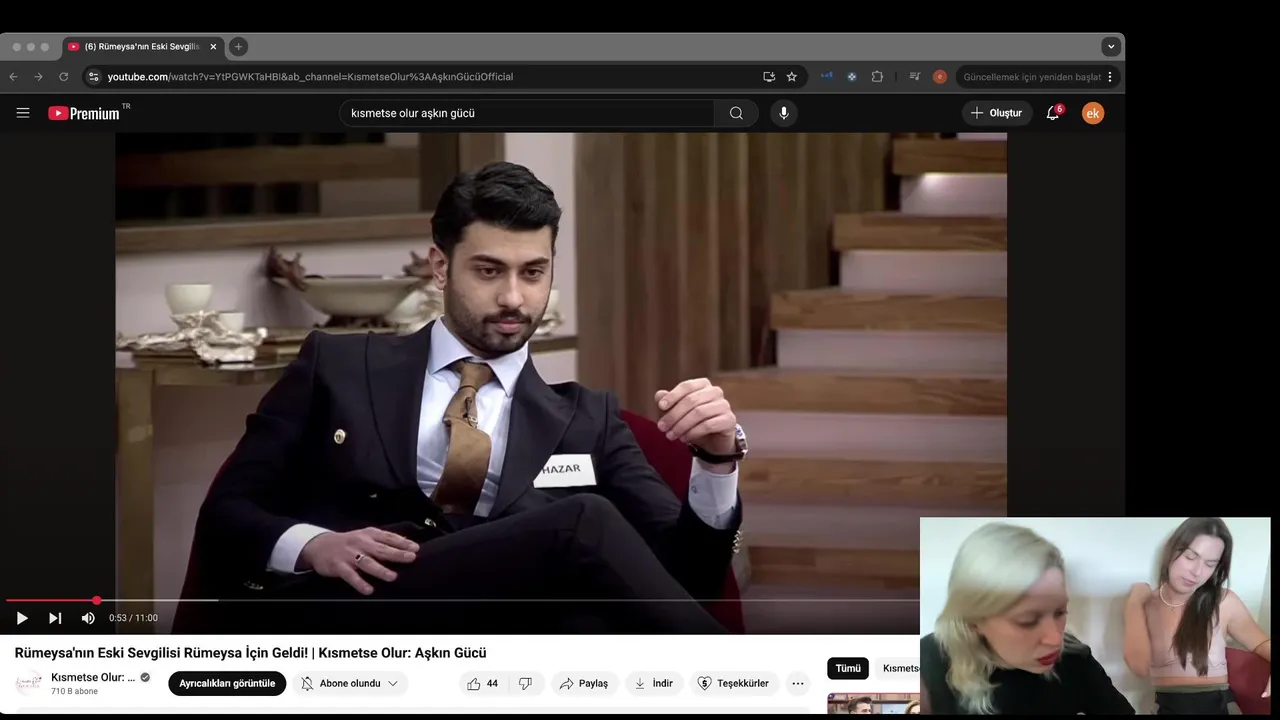Viewport: 1280px width, 720px height.
Task: Click the 0:53 / 11:00 time display
Action: [x=133, y=618]
